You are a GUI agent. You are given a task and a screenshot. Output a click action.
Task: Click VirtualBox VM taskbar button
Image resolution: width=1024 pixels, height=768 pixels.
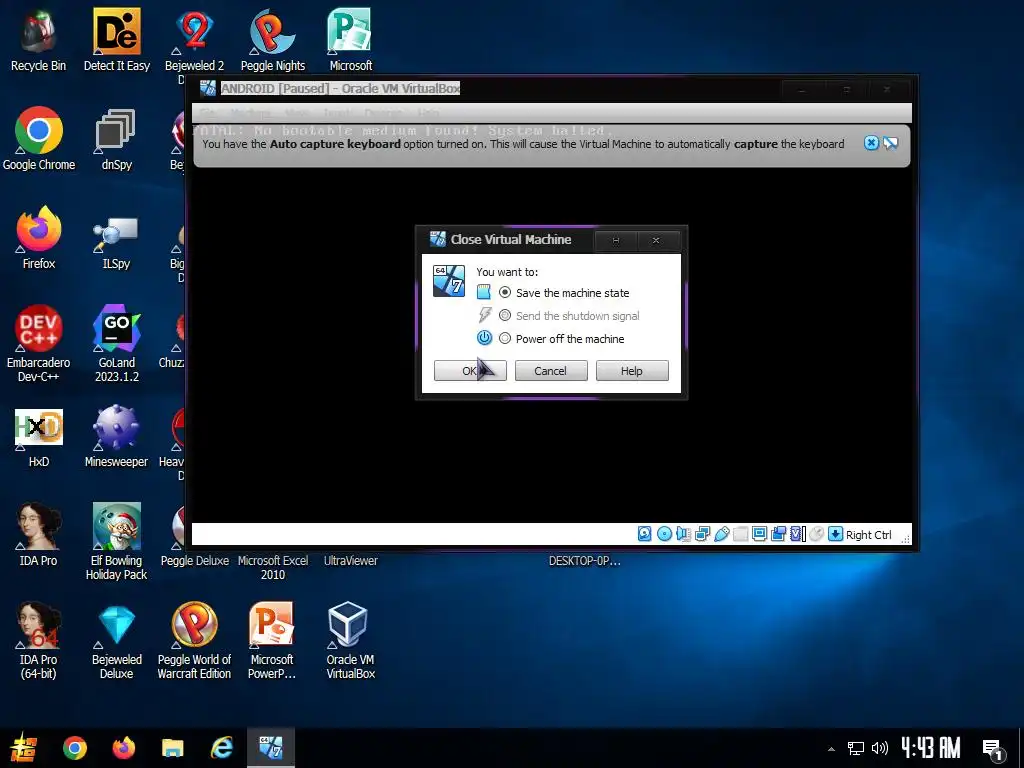tap(271, 748)
